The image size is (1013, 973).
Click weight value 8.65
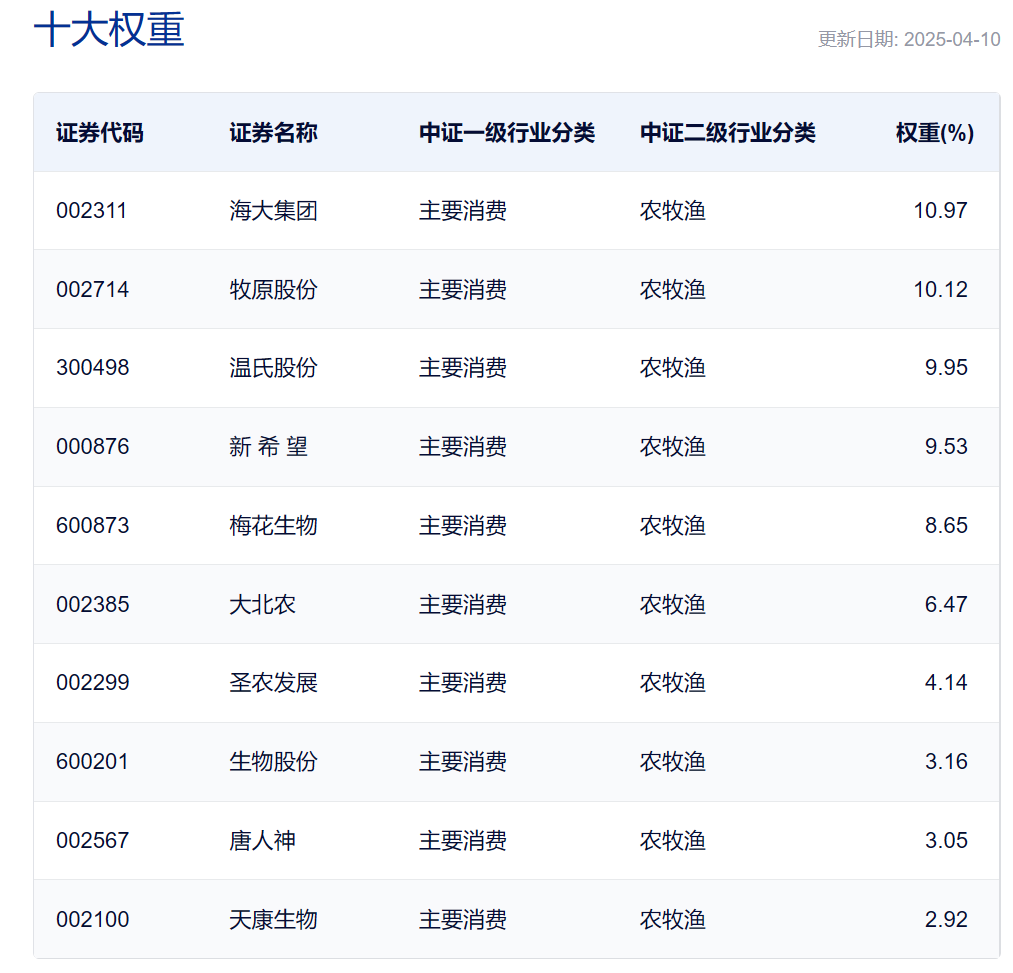[946, 525]
